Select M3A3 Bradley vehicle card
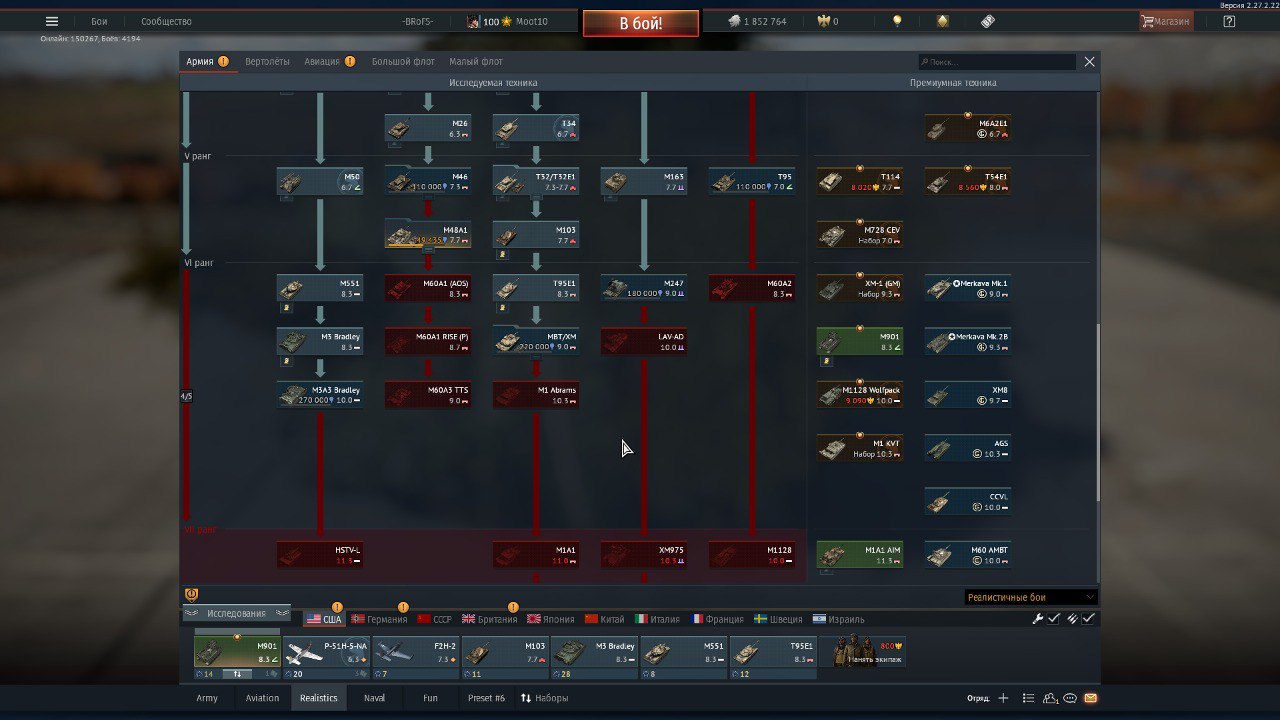 pos(320,395)
